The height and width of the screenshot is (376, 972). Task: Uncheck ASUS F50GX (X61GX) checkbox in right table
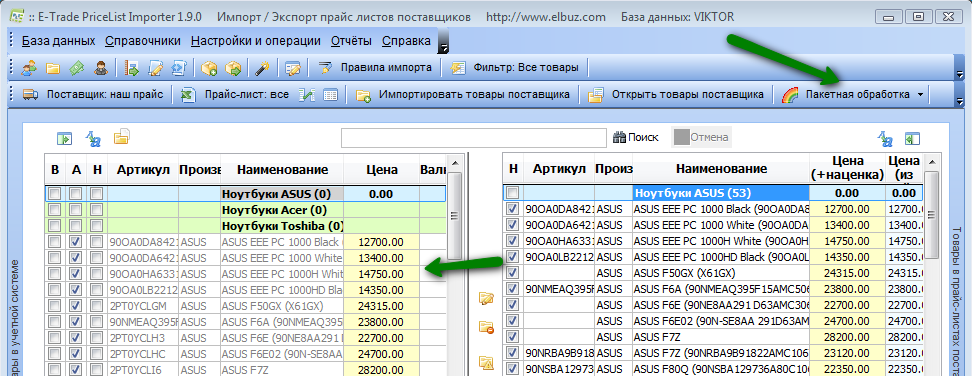pos(513,273)
